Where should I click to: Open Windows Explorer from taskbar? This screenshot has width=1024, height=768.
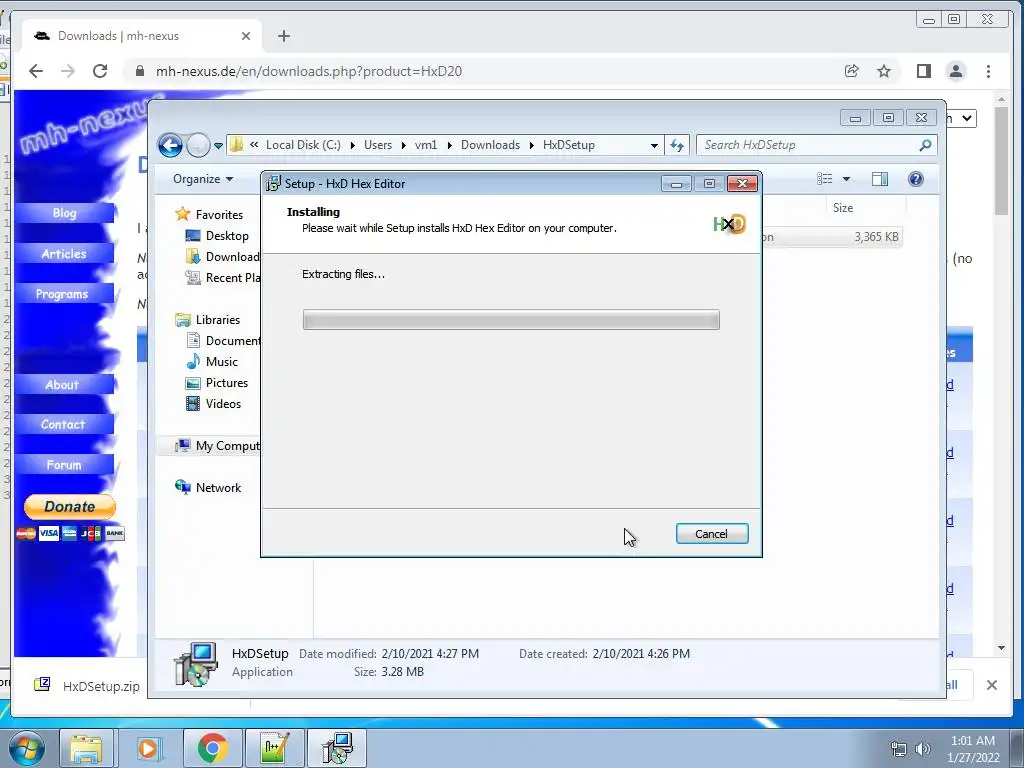[x=86, y=748]
